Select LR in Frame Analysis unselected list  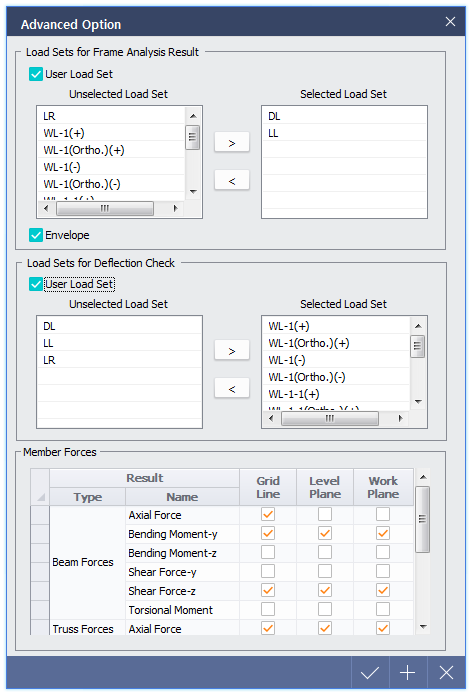point(111,116)
